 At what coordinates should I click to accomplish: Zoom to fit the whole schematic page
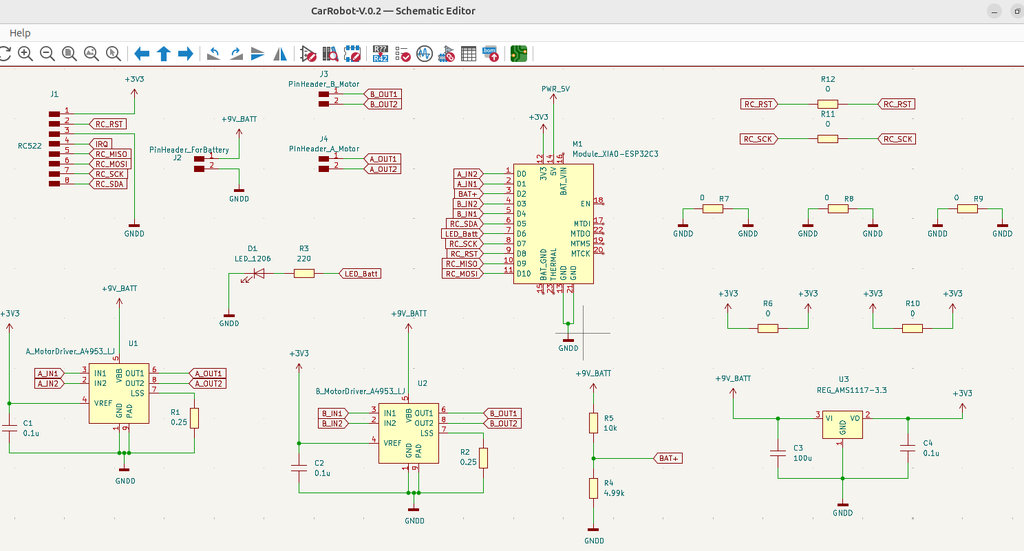click(69, 53)
